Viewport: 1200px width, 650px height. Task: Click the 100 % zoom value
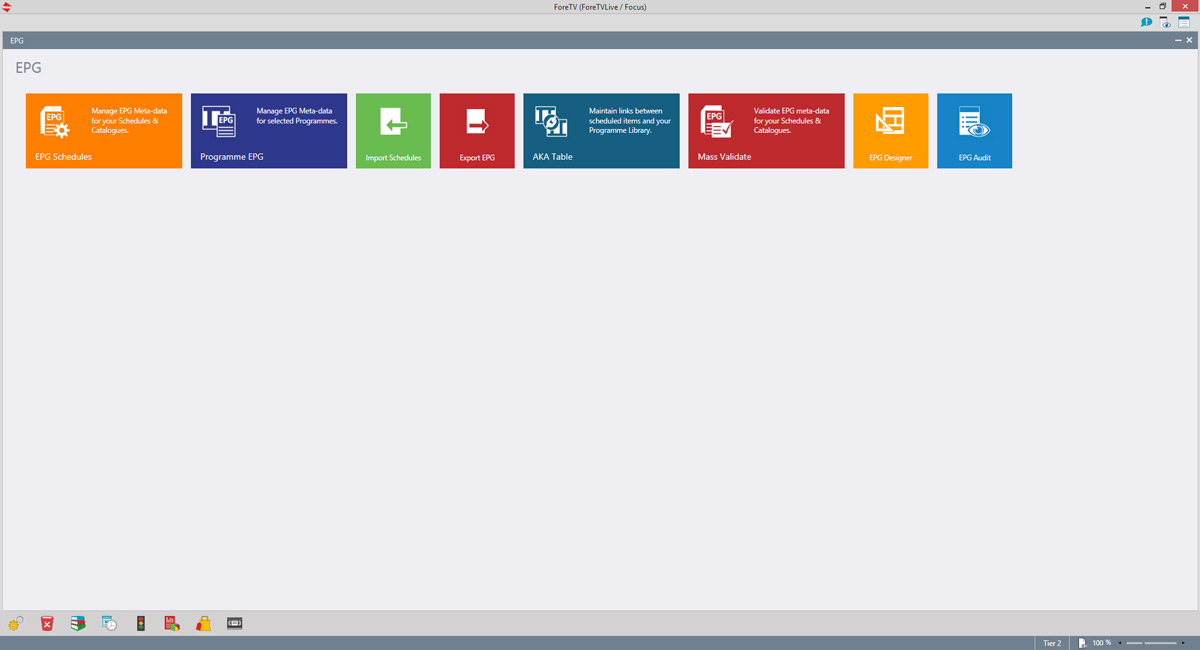1101,643
